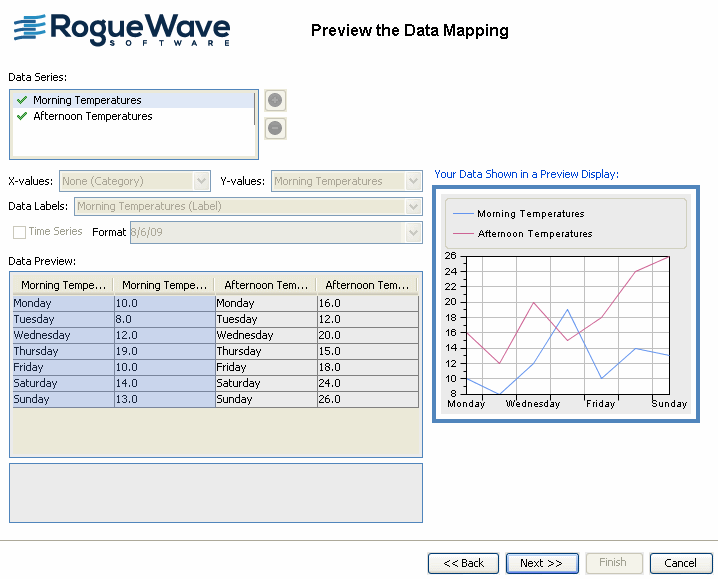Click the remove data series minus icon

click(x=276, y=128)
